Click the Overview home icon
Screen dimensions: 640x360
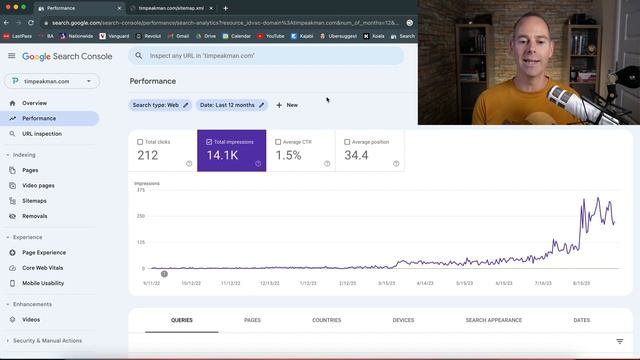(12, 103)
